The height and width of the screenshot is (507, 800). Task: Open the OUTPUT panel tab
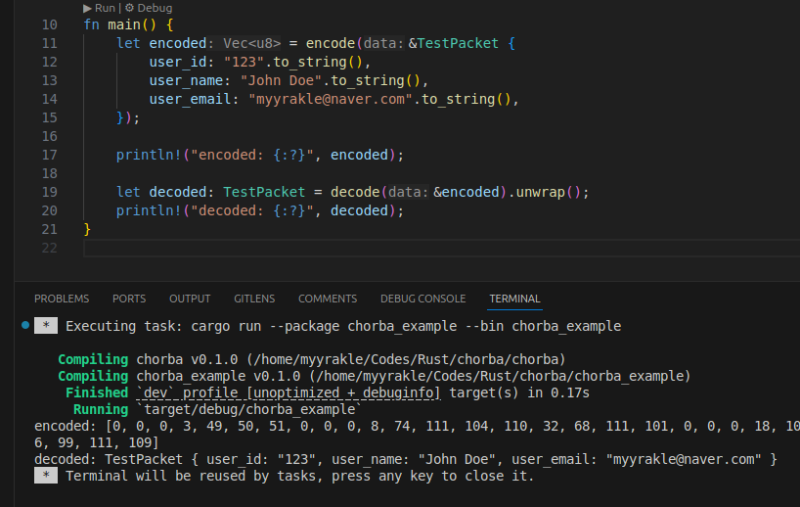tap(190, 299)
